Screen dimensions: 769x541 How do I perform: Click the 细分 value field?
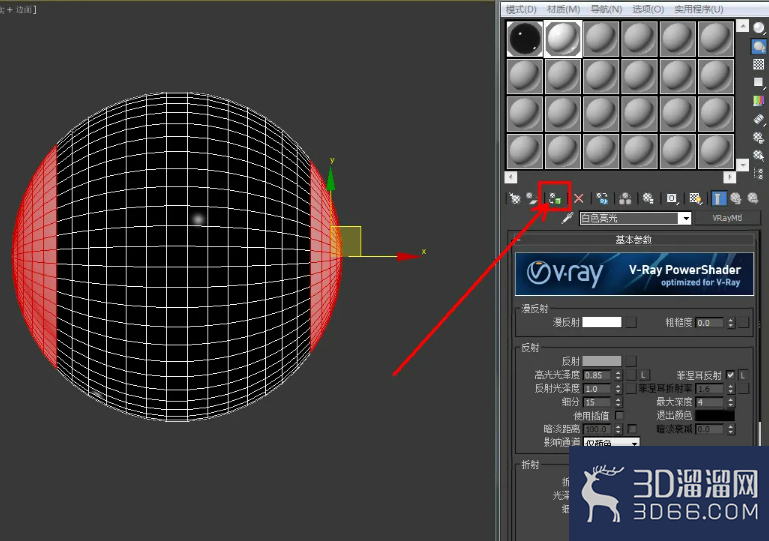point(598,402)
